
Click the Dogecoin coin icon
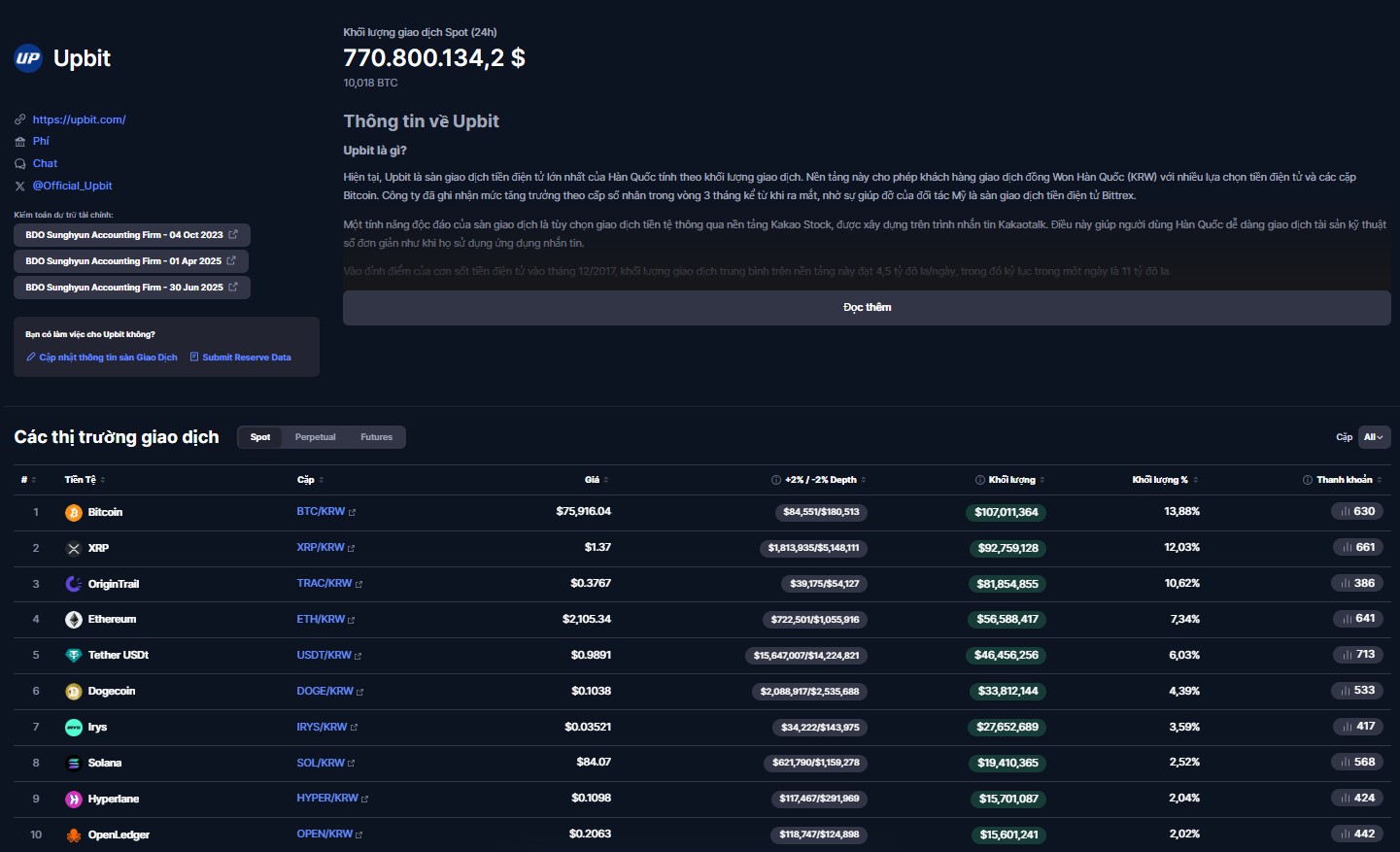pyautogui.click(x=74, y=692)
